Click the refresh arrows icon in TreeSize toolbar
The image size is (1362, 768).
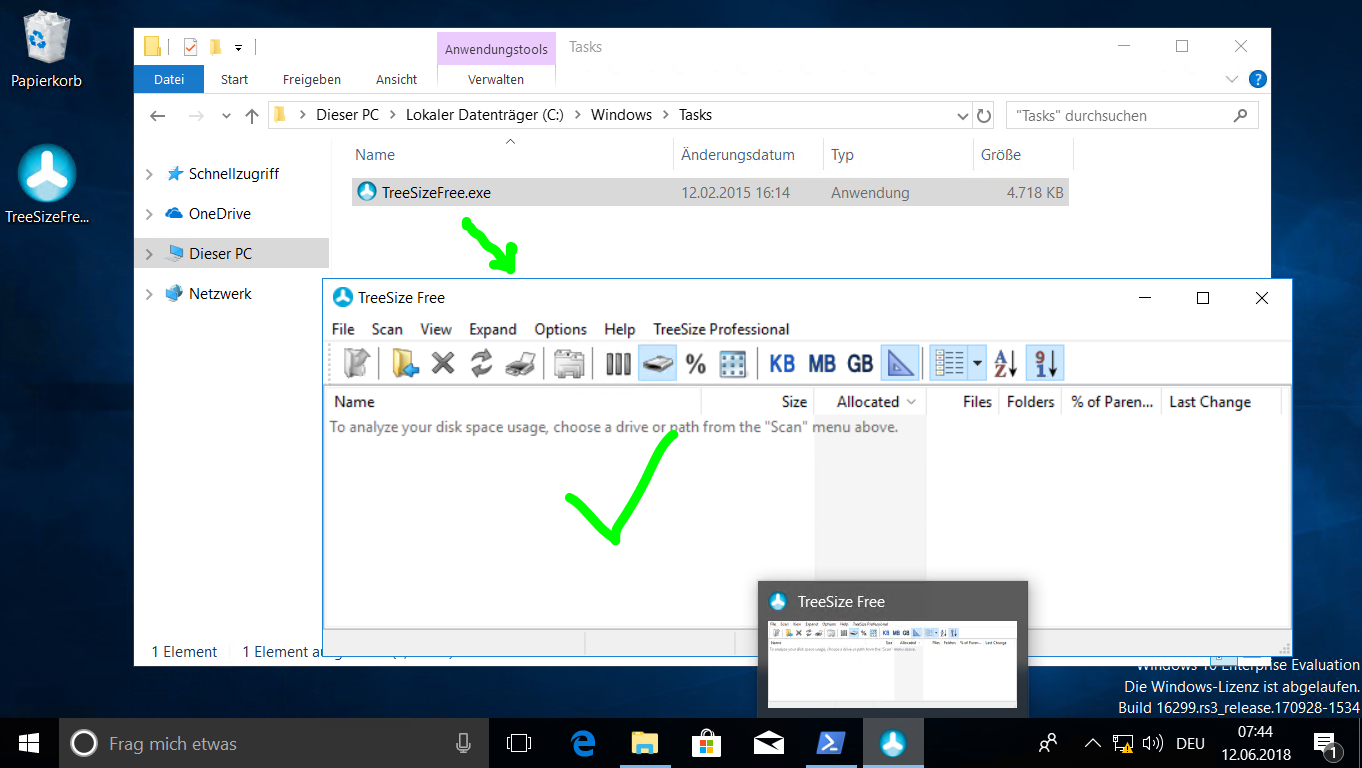click(x=481, y=363)
